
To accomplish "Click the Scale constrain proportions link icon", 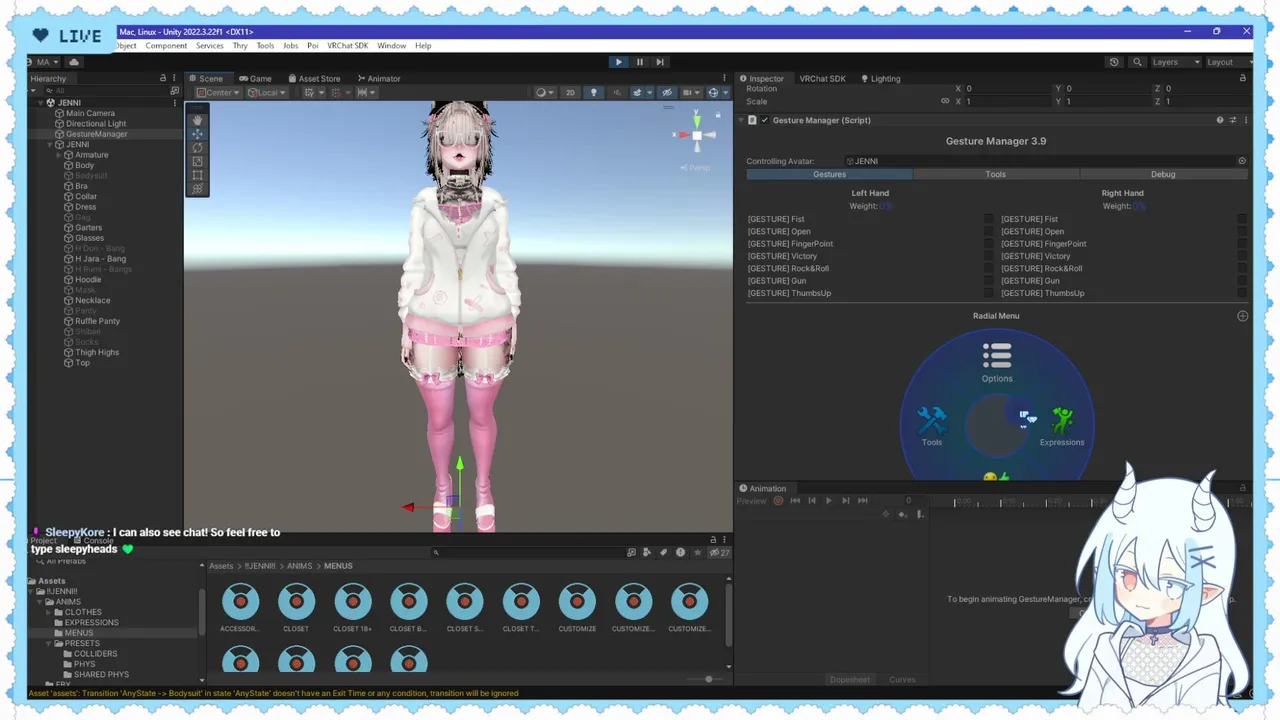I will [945, 101].
